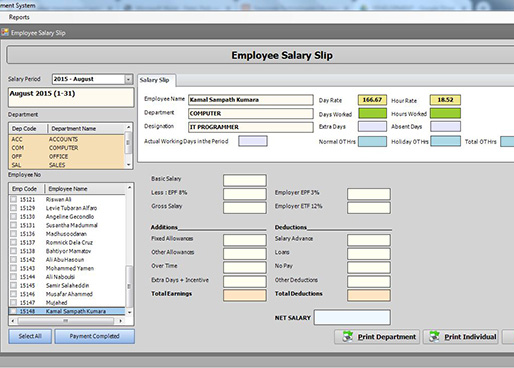Click the Department Name column header
This screenshot has width=514, height=368.
click(x=87, y=129)
